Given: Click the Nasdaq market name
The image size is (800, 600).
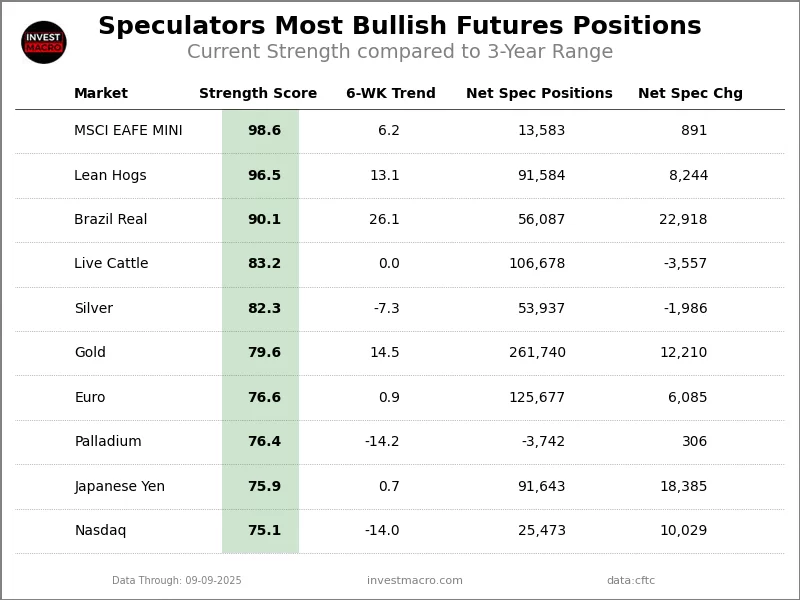Looking at the screenshot, I should click(x=100, y=531).
